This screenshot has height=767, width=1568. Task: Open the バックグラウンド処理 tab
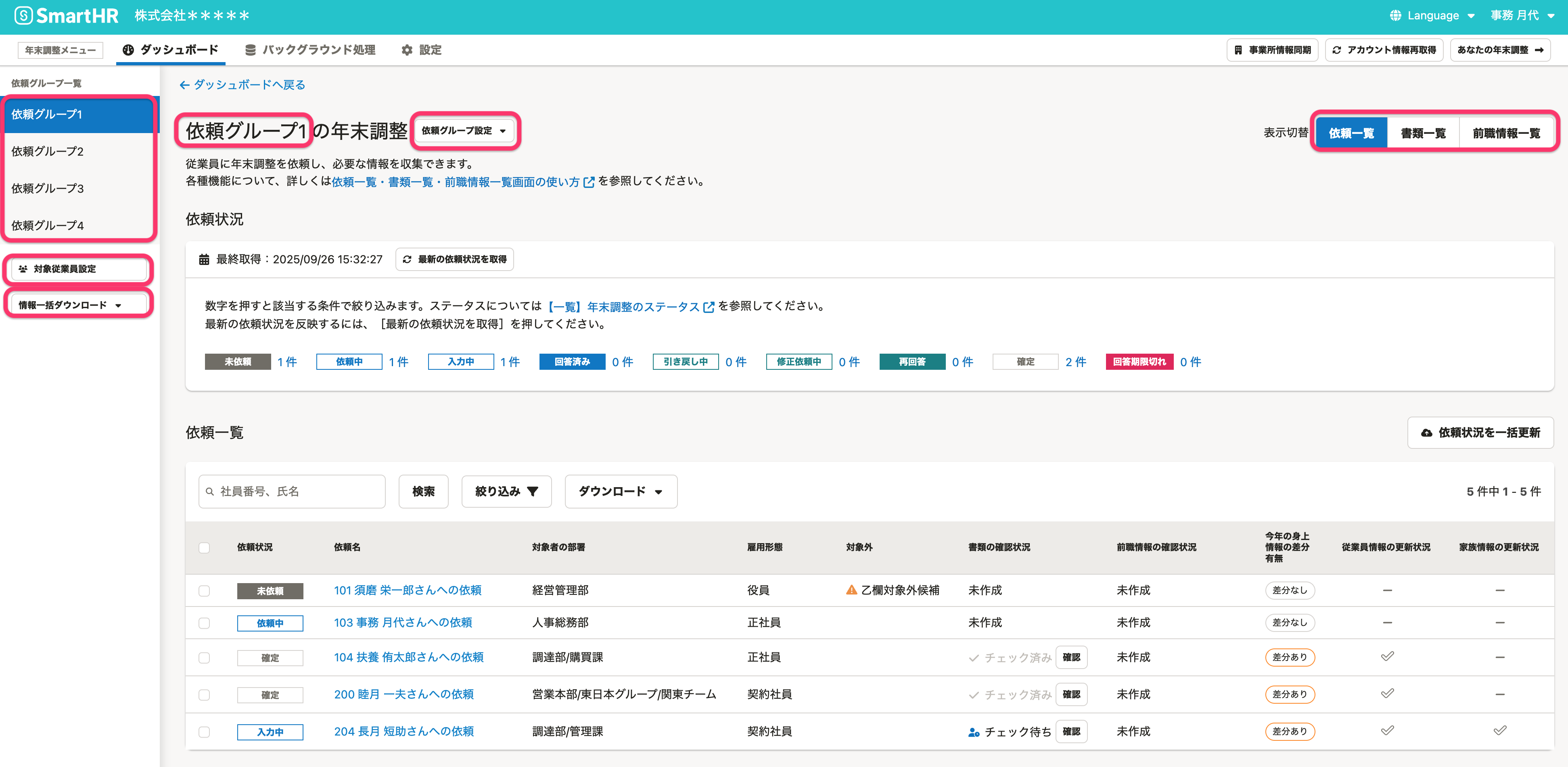click(310, 50)
